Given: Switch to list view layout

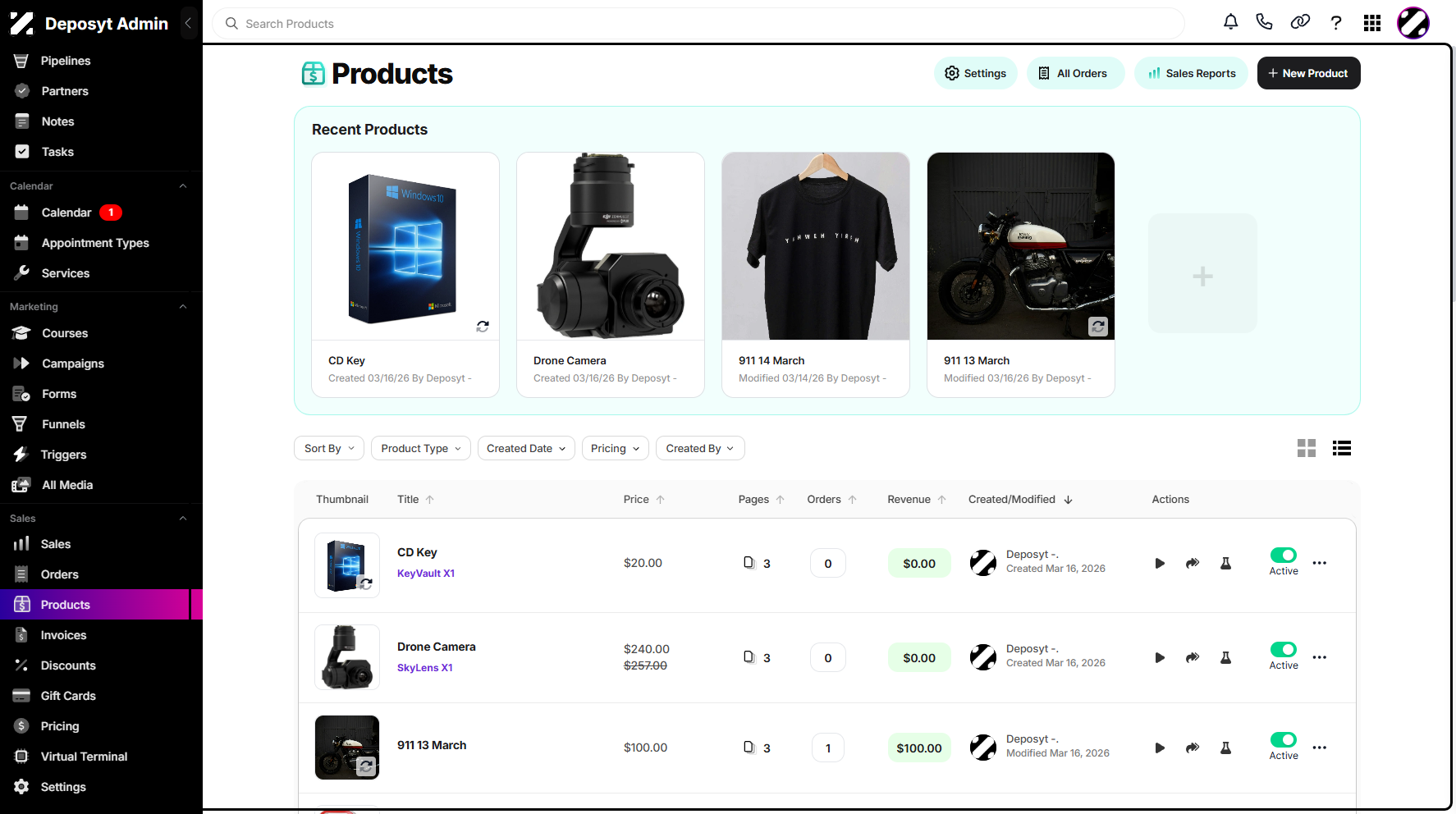Looking at the screenshot, I should click(1342, 448).
